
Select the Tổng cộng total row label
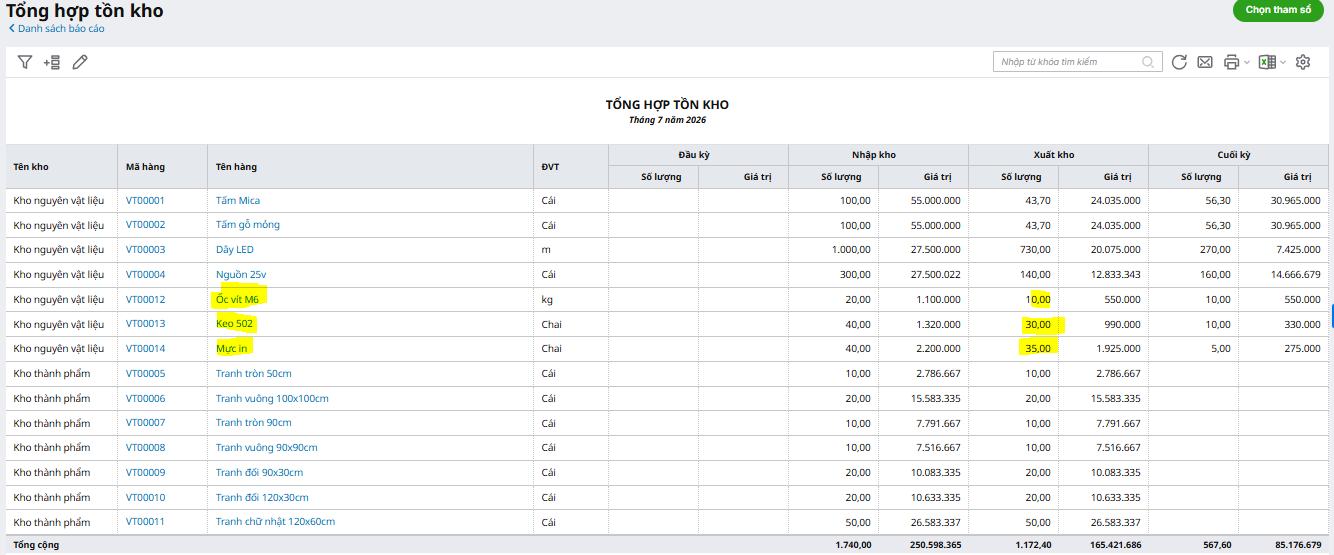coord(36,545)
